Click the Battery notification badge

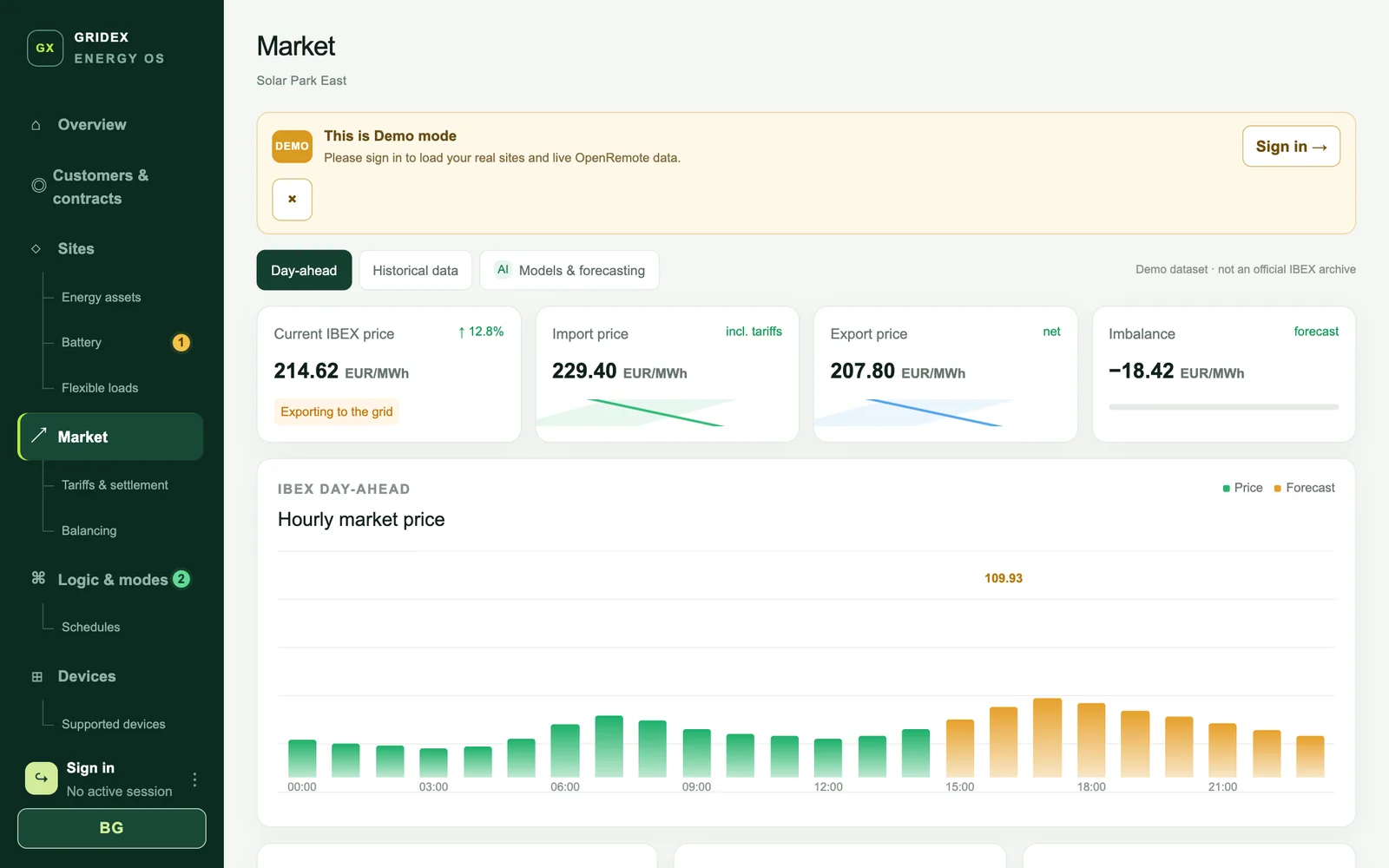point(181,343)
